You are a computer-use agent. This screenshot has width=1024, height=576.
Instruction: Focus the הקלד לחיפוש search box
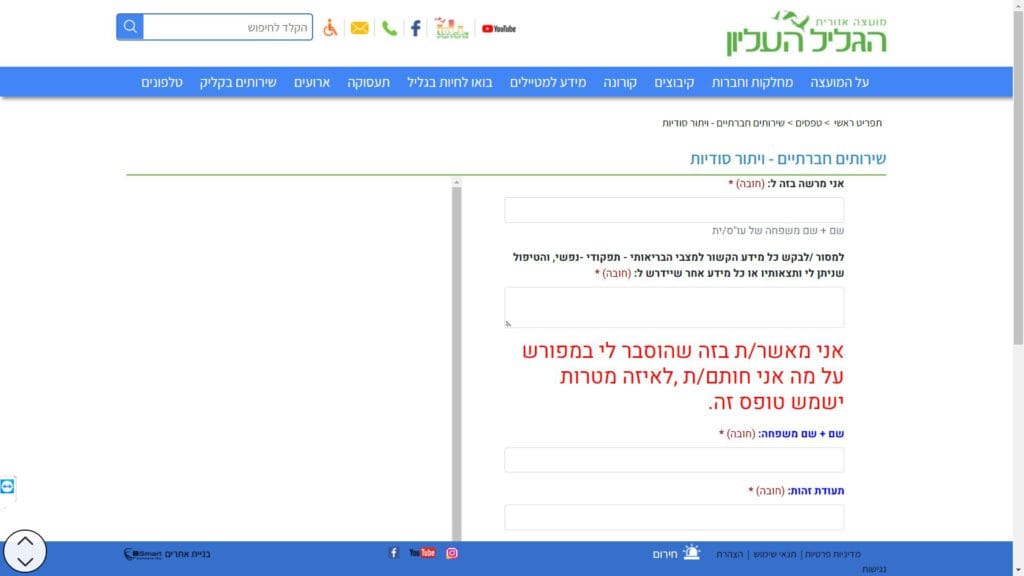tap(228, 27)
